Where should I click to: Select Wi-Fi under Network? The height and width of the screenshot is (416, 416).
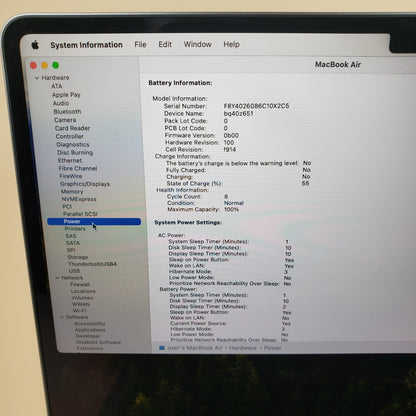point(79,310)
